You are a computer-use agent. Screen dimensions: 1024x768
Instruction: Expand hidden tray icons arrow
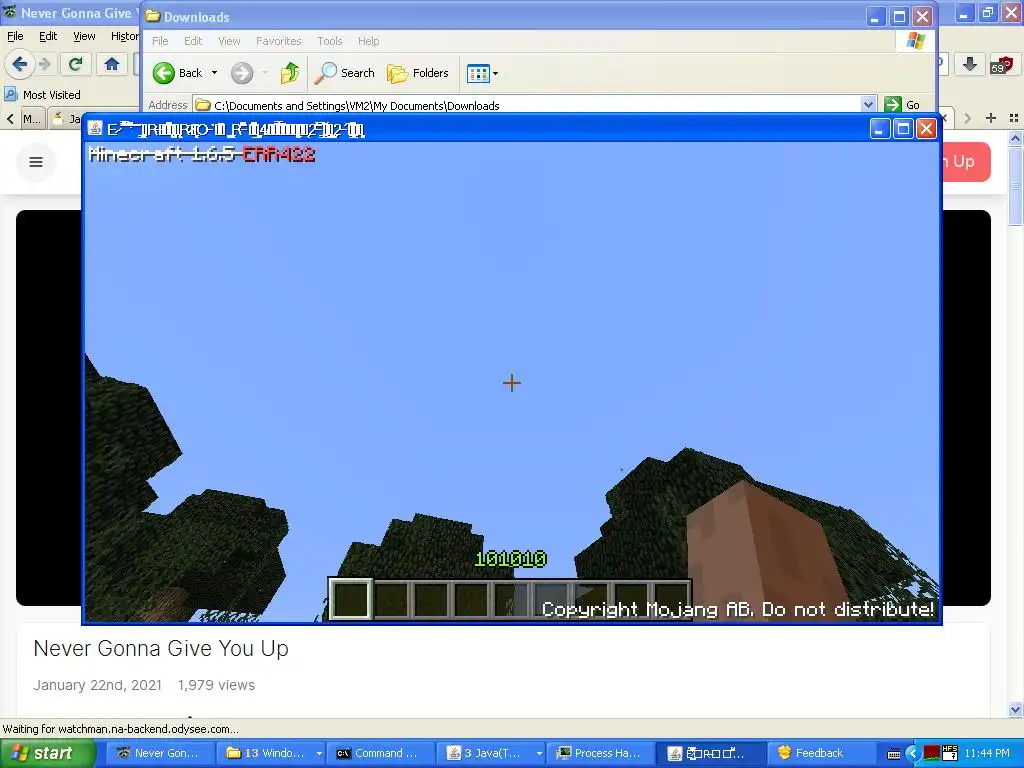click(x=912, y=754)
